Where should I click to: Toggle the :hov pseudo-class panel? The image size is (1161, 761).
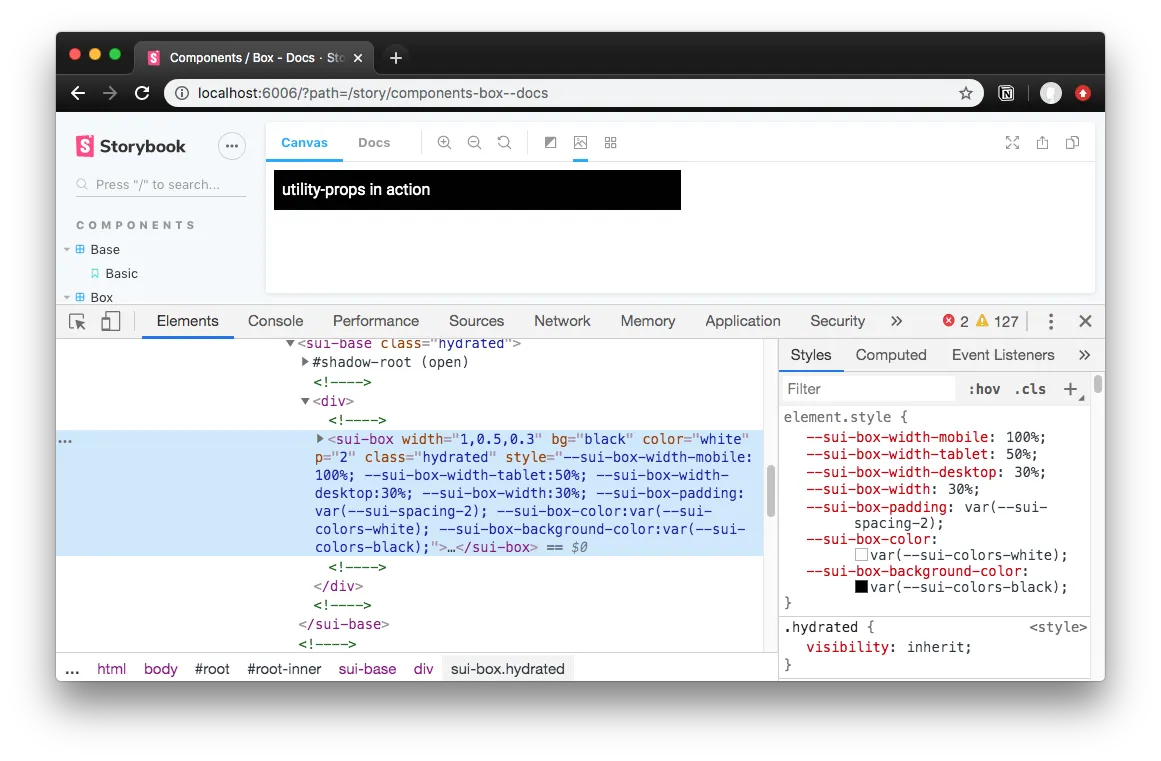click(x=984, y=388)
